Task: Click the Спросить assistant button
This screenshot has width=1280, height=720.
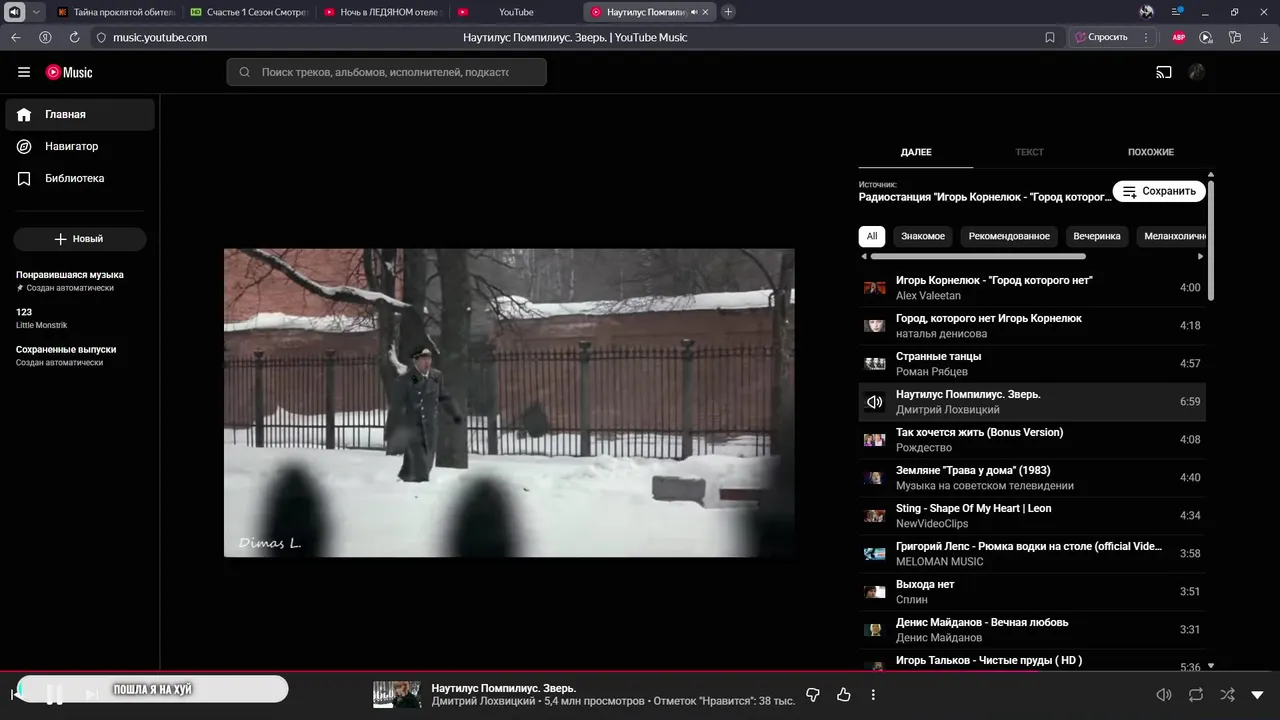Action: pos(1101,37)
